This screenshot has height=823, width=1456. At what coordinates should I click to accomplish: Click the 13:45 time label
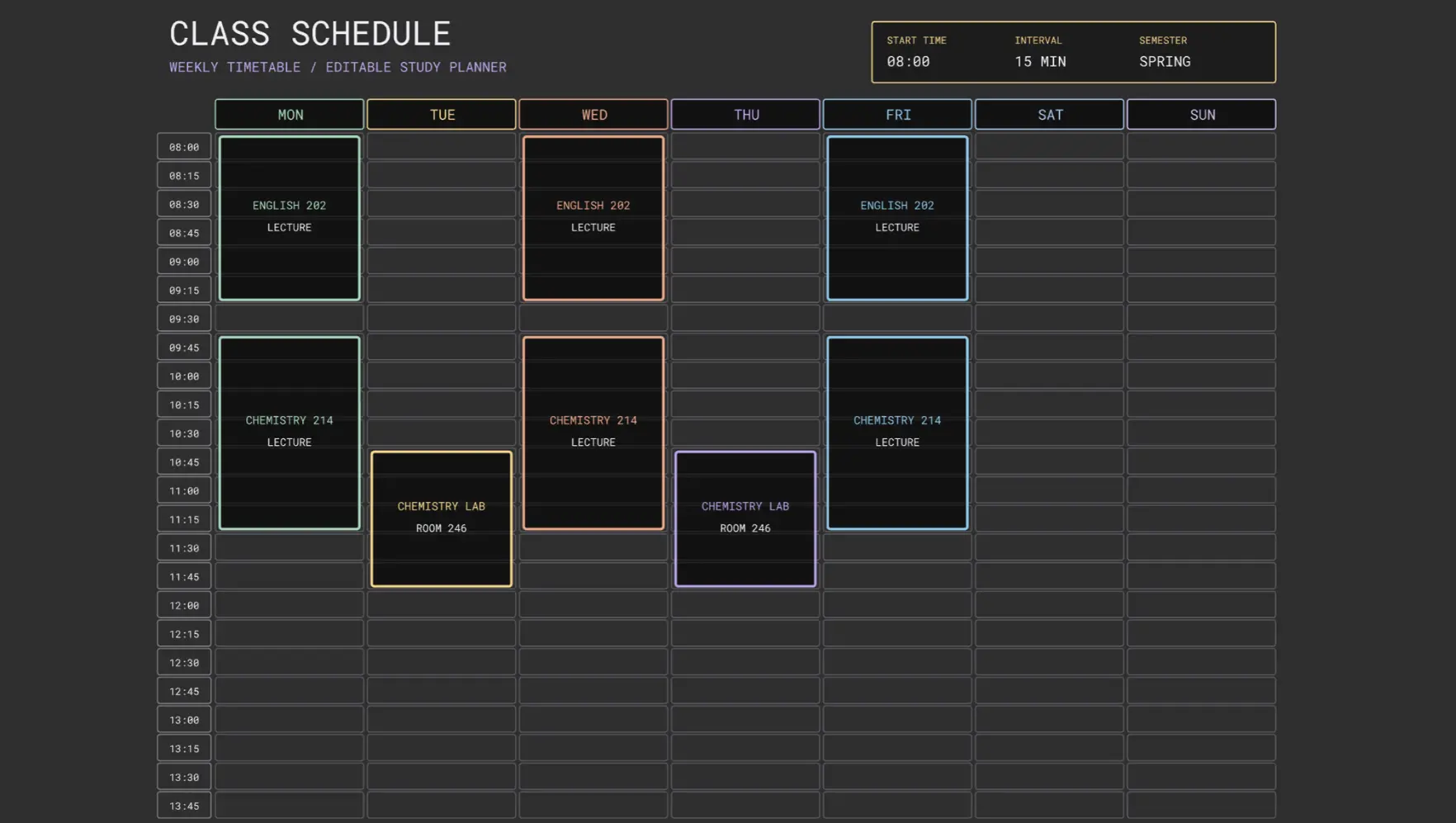[184, 806]
